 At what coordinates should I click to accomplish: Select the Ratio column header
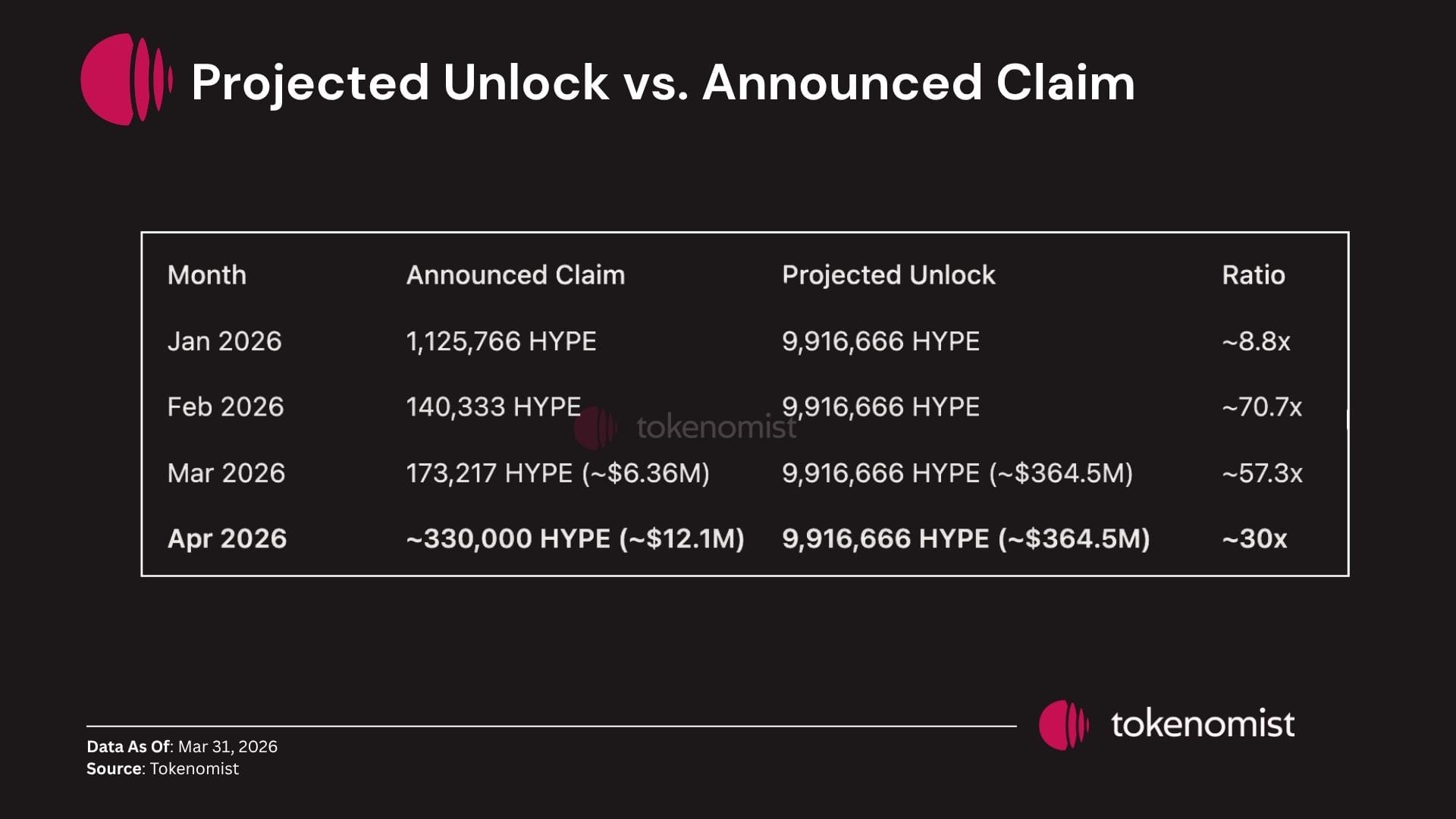click(x=1254, y=275)
